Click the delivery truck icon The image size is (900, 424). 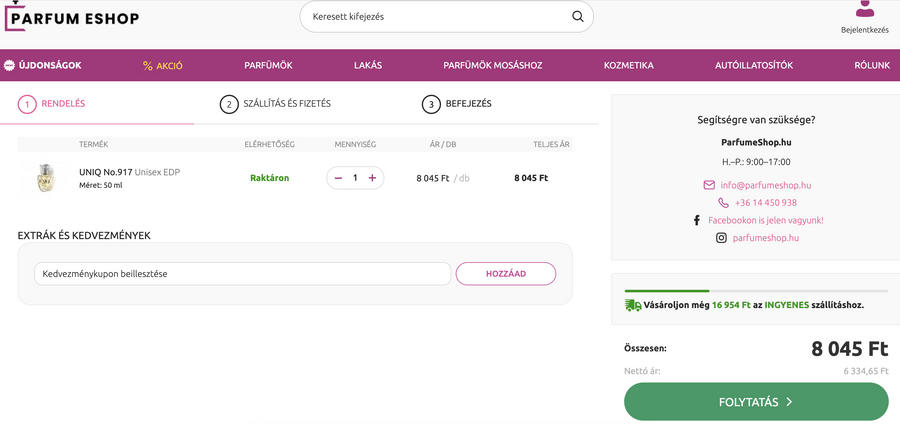[633, 305]
